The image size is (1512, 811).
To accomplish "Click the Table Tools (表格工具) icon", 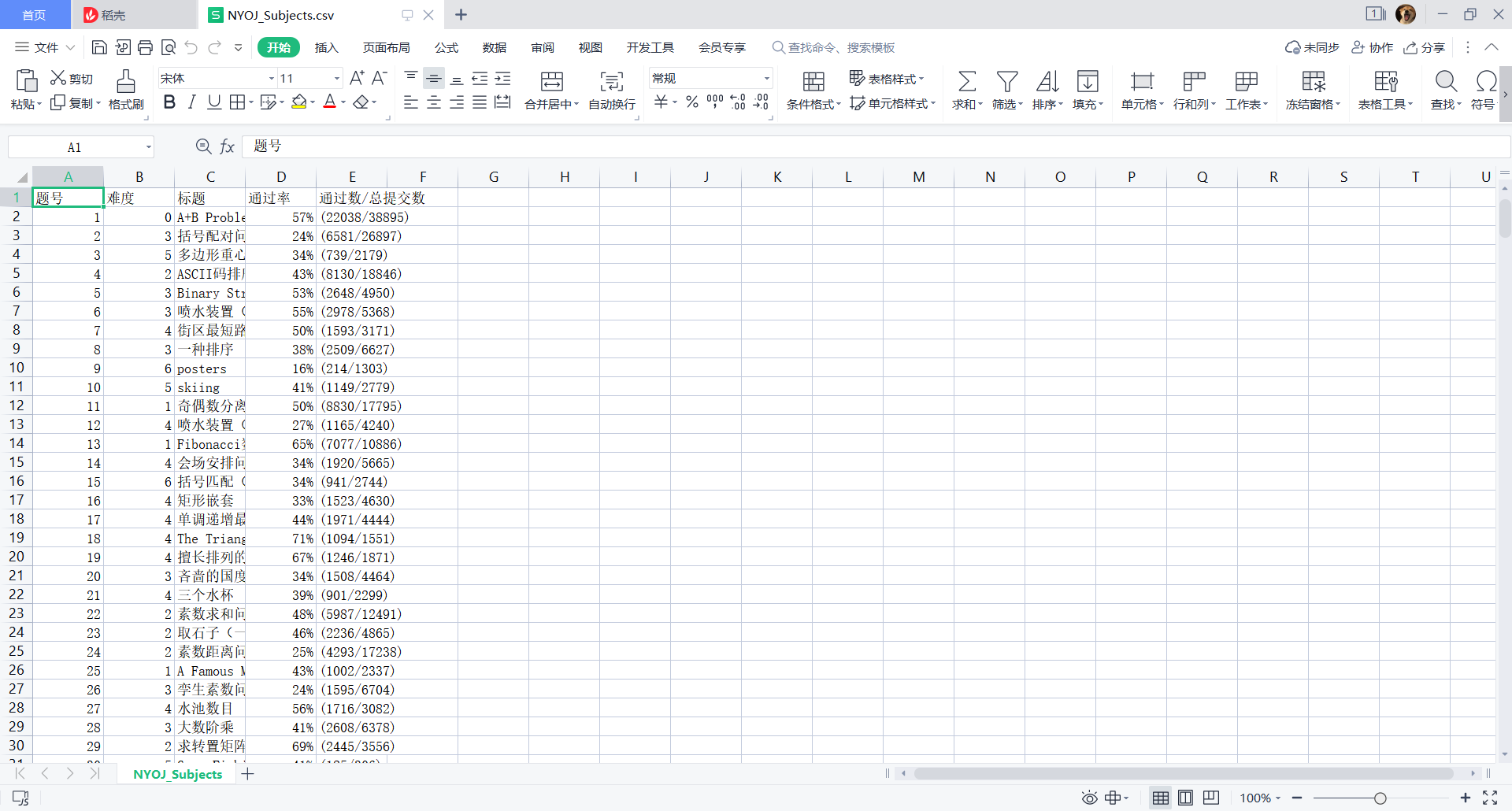I will [x=1386, y=81].
